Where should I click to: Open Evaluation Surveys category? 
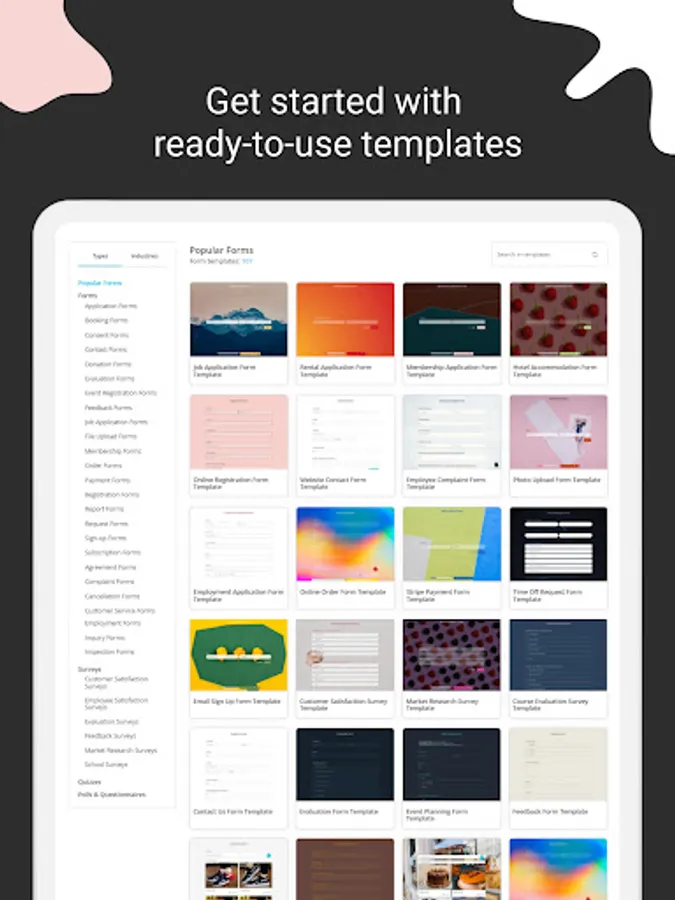pos(111,721)
